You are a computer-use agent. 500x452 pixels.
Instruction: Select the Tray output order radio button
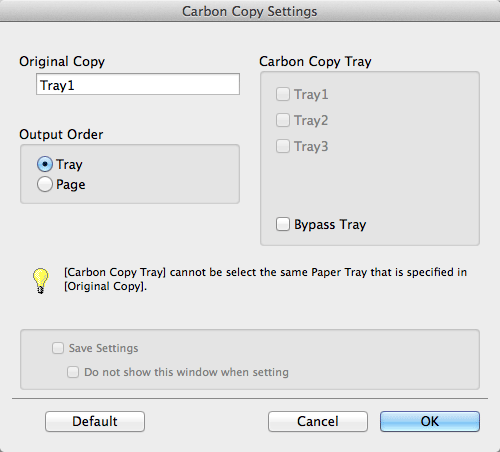click(45, 164)
